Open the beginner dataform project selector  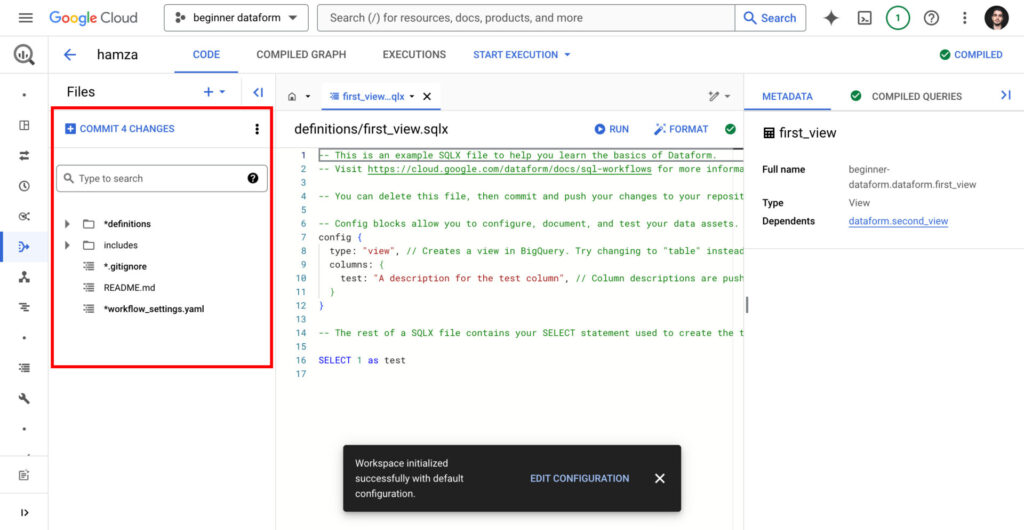point(236,18)
